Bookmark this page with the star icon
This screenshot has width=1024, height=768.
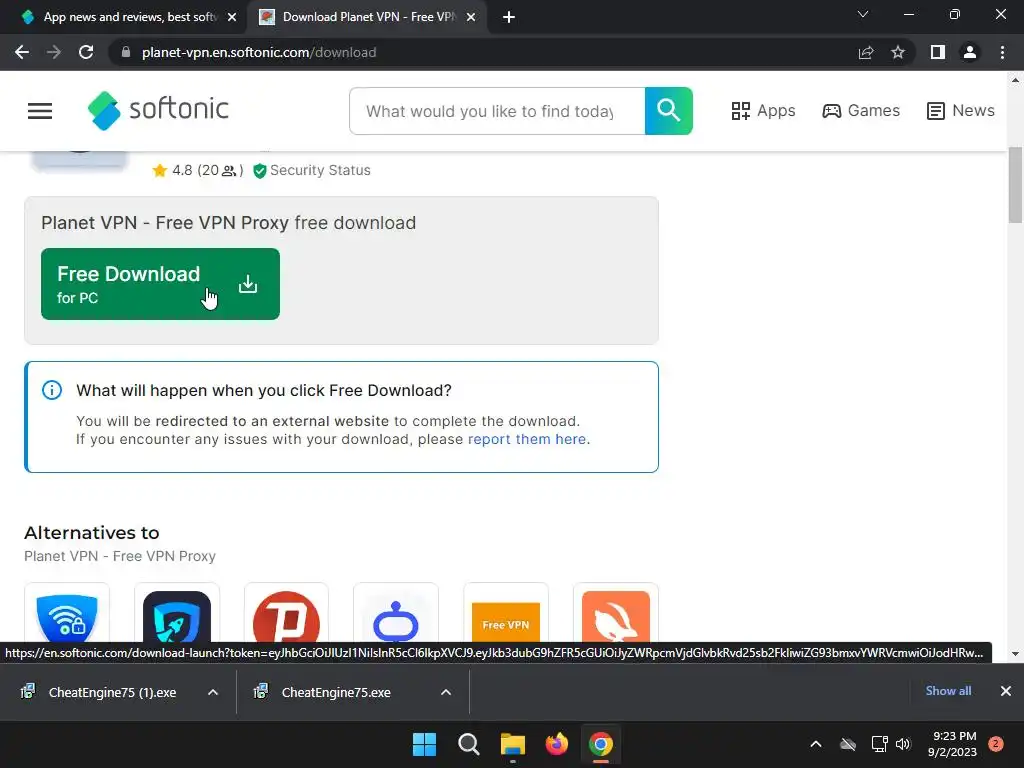point(898,52)
